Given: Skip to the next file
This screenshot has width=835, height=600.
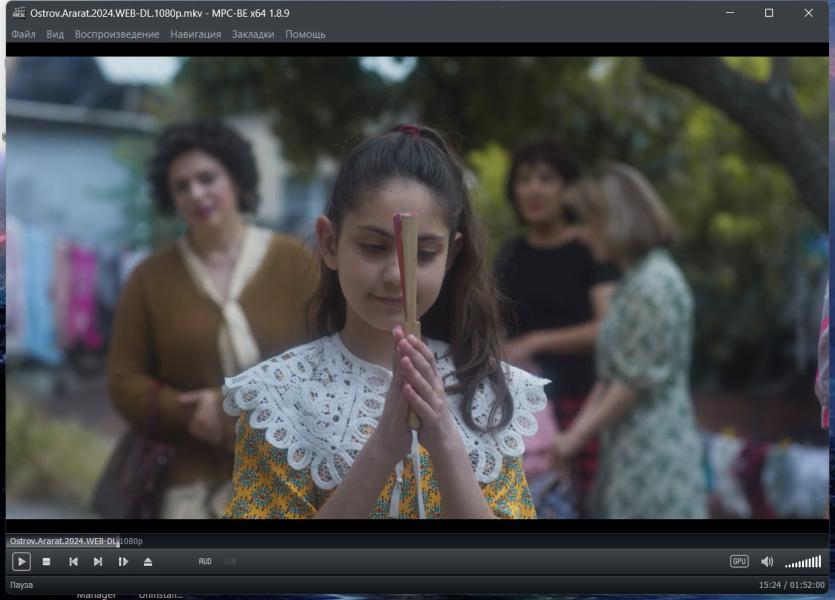Looking at the screenshot, I should click(x=98, y=562).
